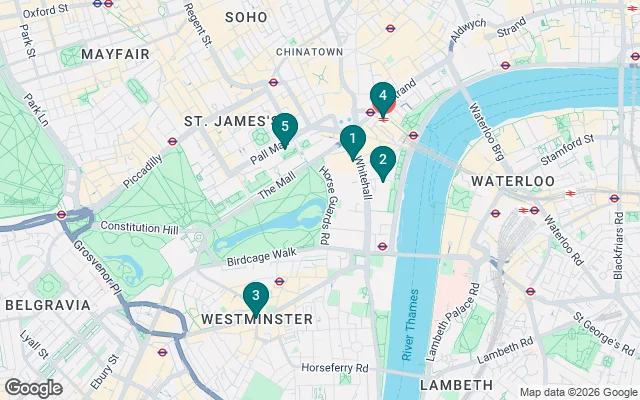Viewport: 640px width, 400px height.
Task: Click the Underground icon near Ebury St
Action: tap(162, 352)
